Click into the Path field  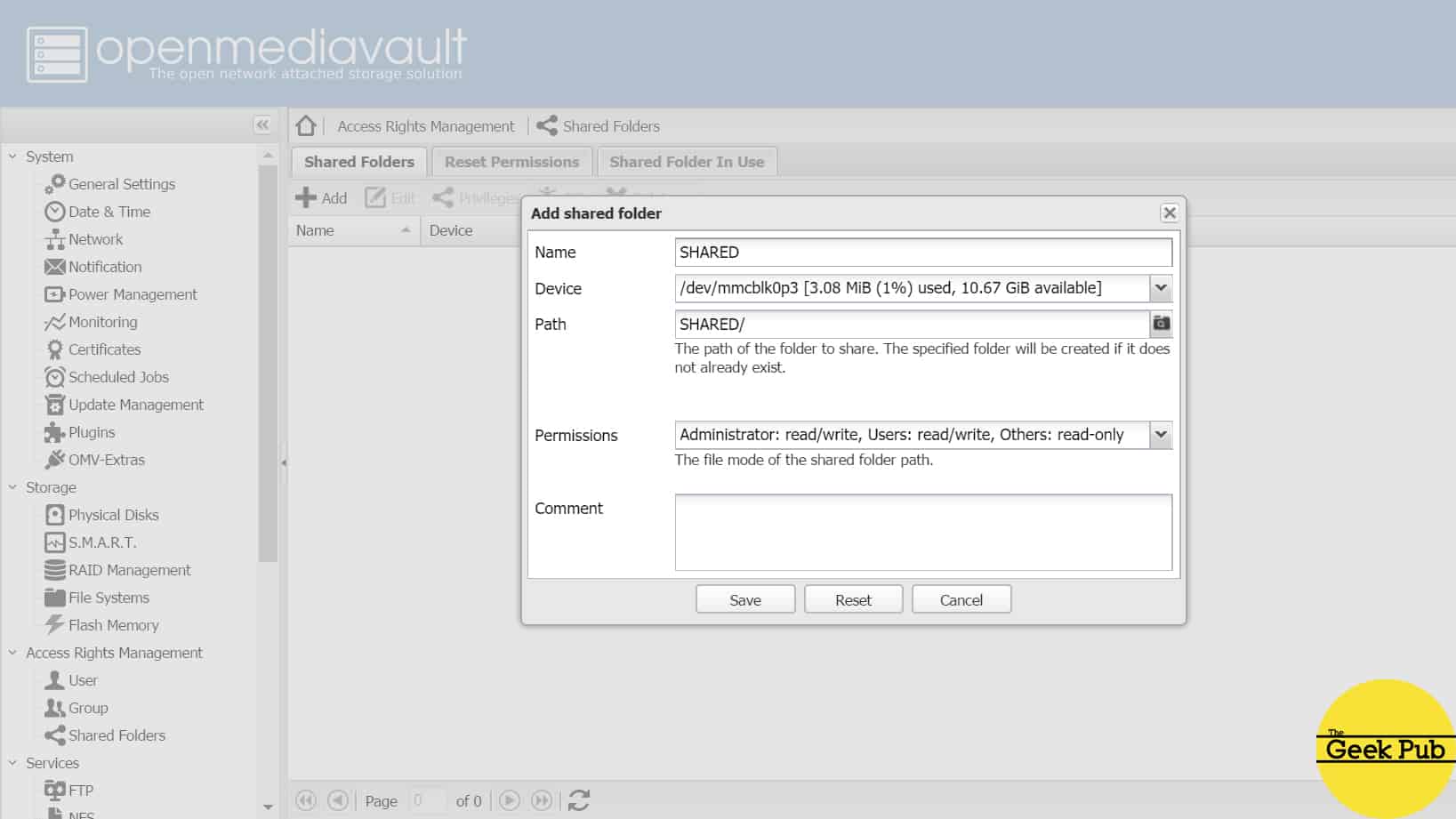tap(912, 325)
